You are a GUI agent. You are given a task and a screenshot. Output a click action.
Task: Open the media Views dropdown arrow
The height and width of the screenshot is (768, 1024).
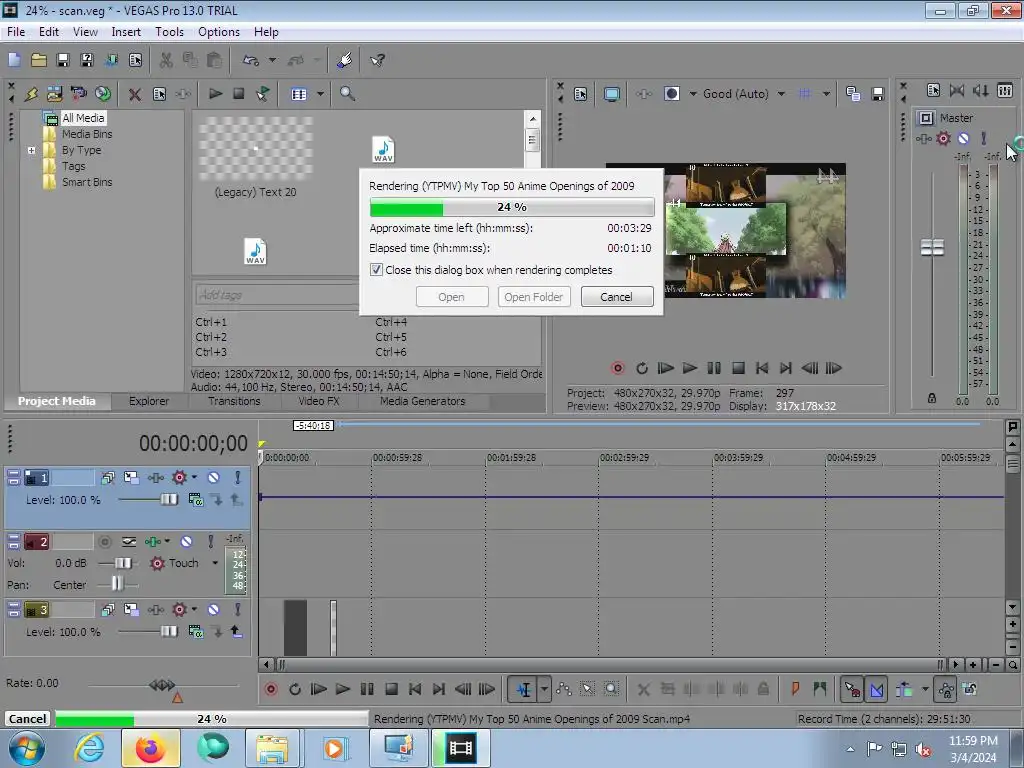pyautogui.click(x=320, y=94)
